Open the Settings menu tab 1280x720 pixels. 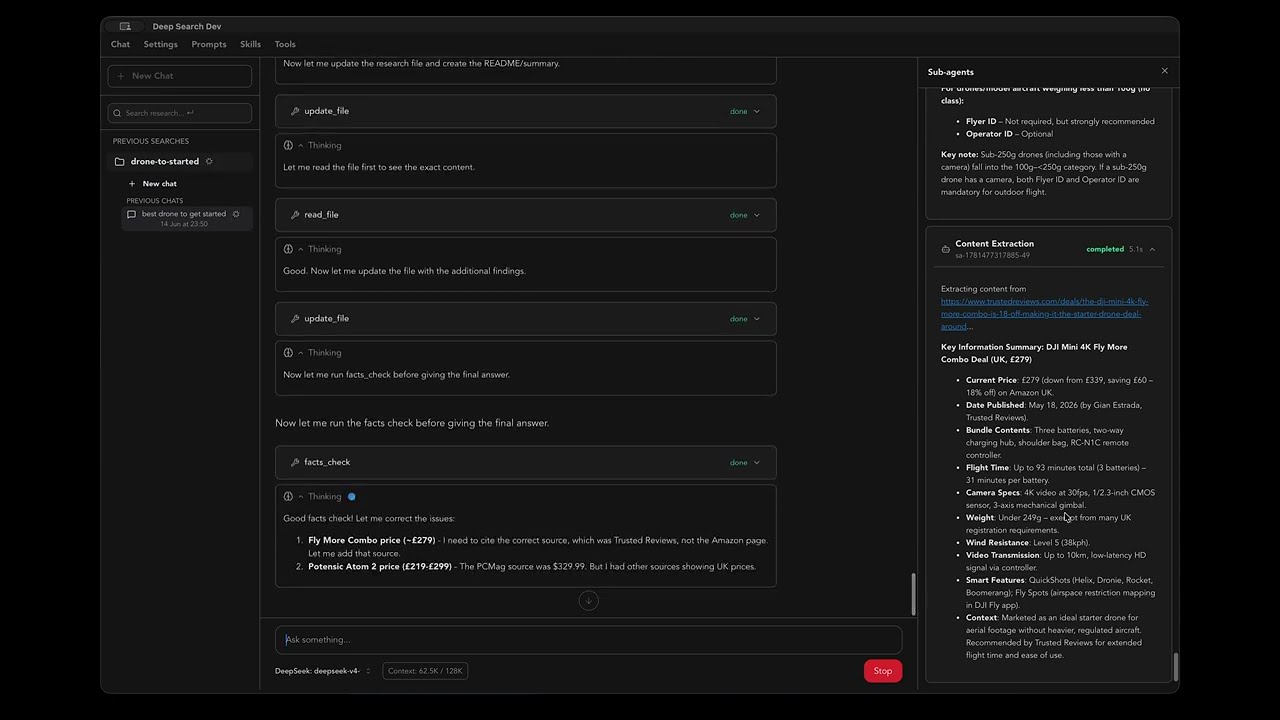pyautogui.click(x=160, y=44)
